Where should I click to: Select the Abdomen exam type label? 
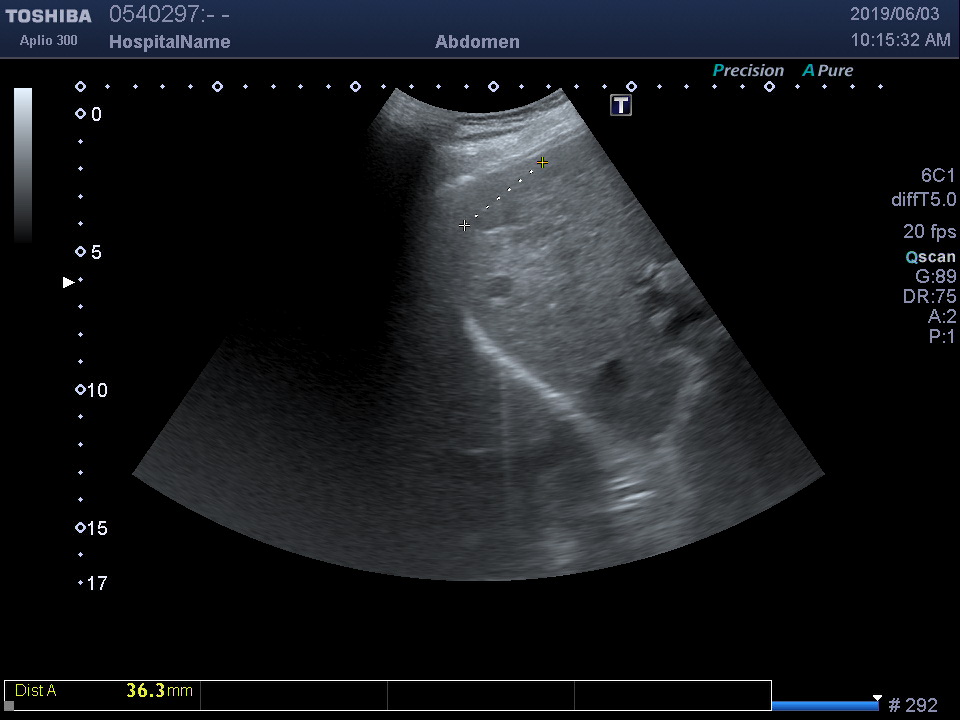pos(477,42)
